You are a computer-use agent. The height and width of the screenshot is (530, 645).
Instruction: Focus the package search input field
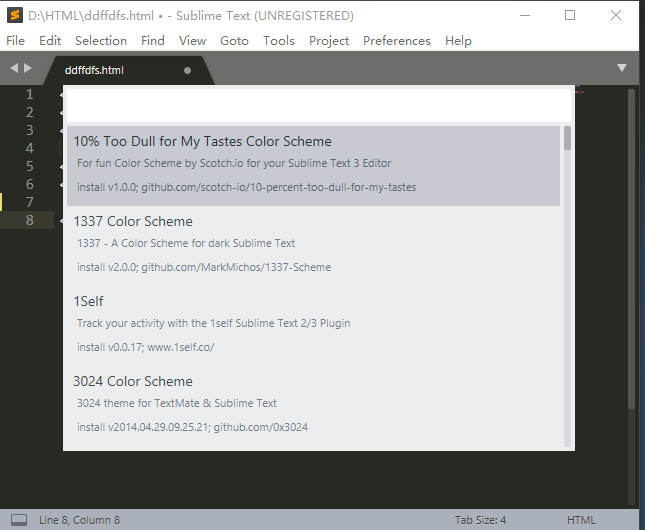(x=319, y=105)
